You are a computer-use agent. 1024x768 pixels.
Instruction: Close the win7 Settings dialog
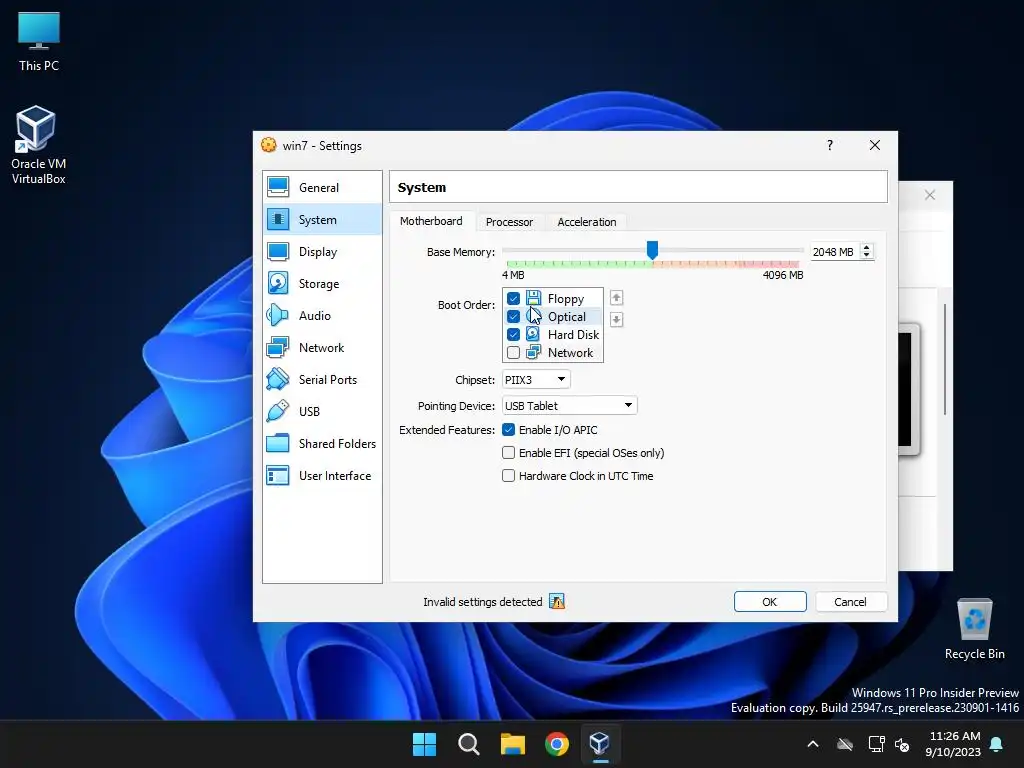coord(874,145)
